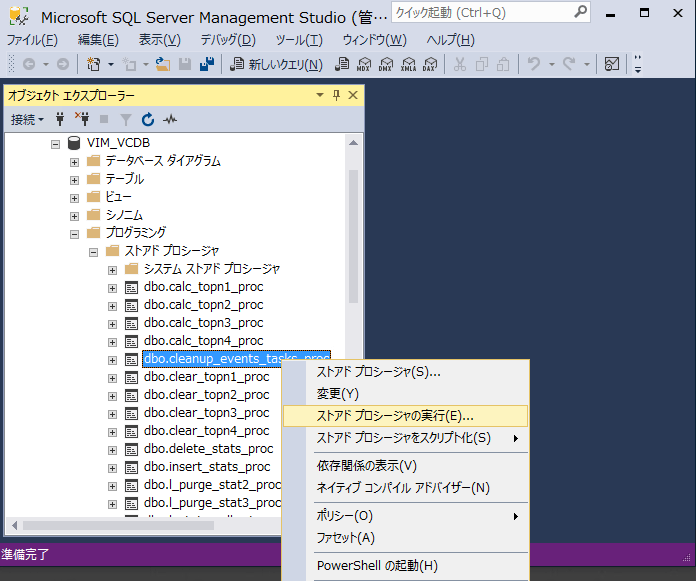The image size is (696, 581).
Task: Expand the システム ストアド プロシージャ folder
Action: [112, 270]
